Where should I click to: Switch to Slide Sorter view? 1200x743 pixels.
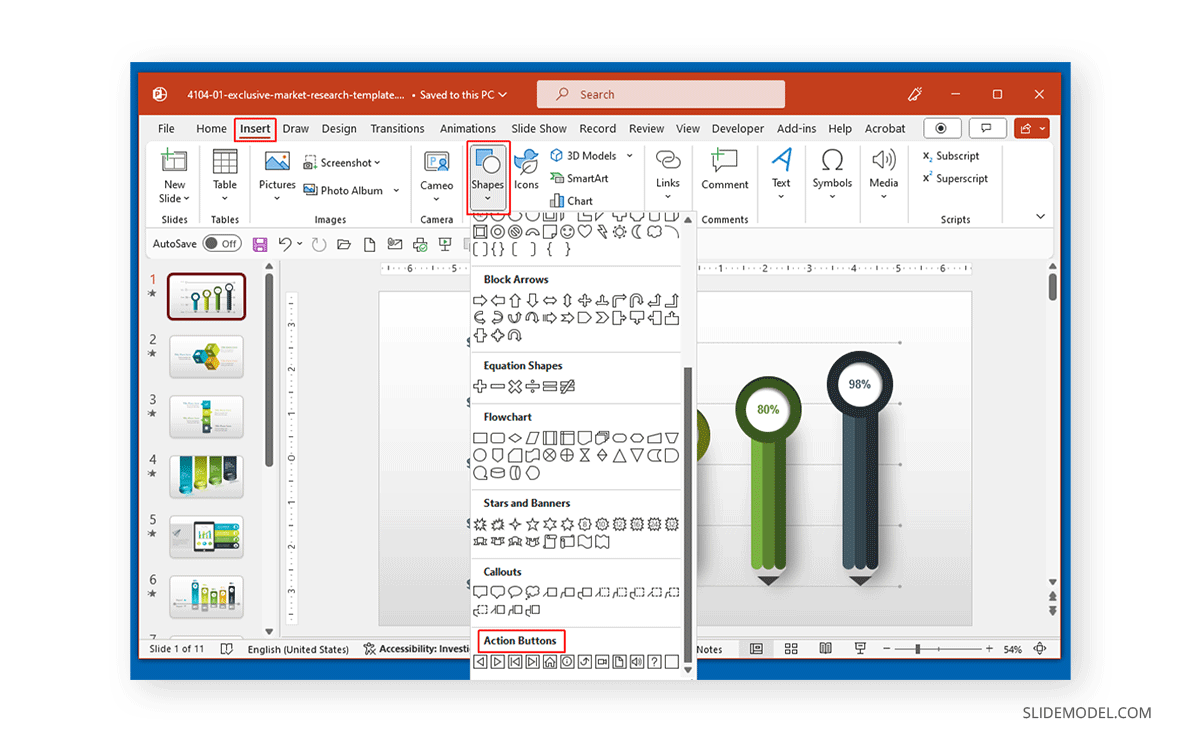tap(790, 648)
